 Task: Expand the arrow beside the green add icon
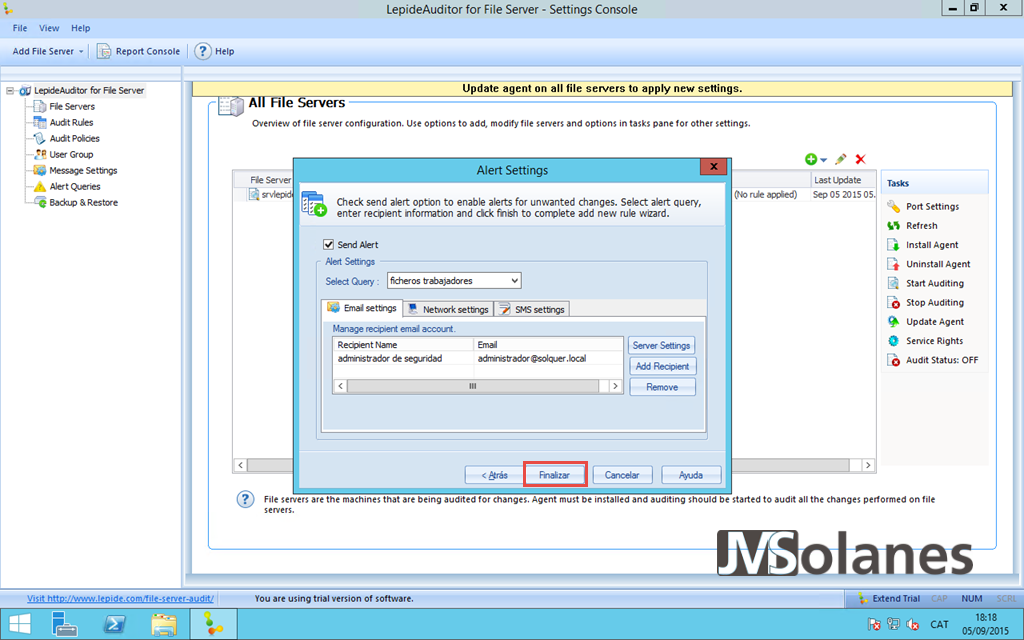tap(823, 160)
